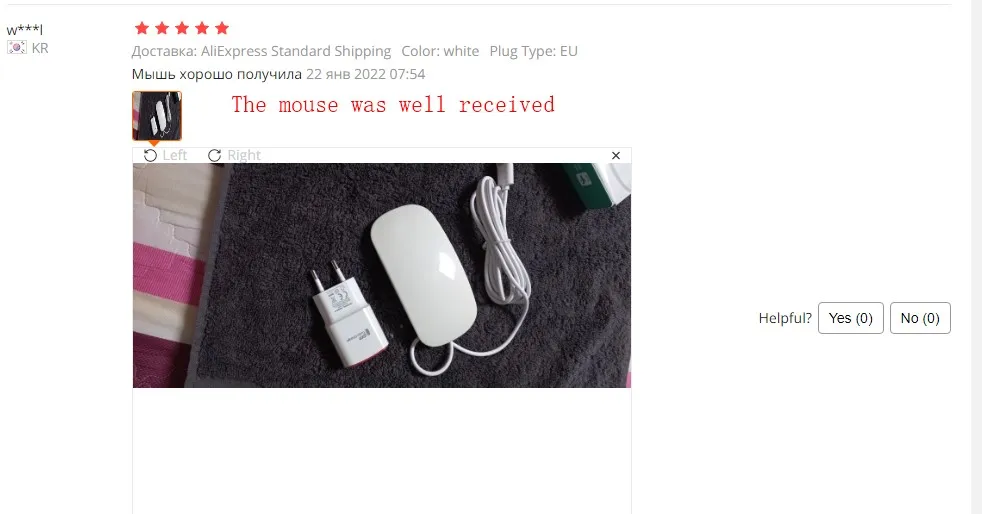Image resolution: width=982 pixels, height=514 pixels.
Task: Click the third red rating star
Action: [182, 28]
